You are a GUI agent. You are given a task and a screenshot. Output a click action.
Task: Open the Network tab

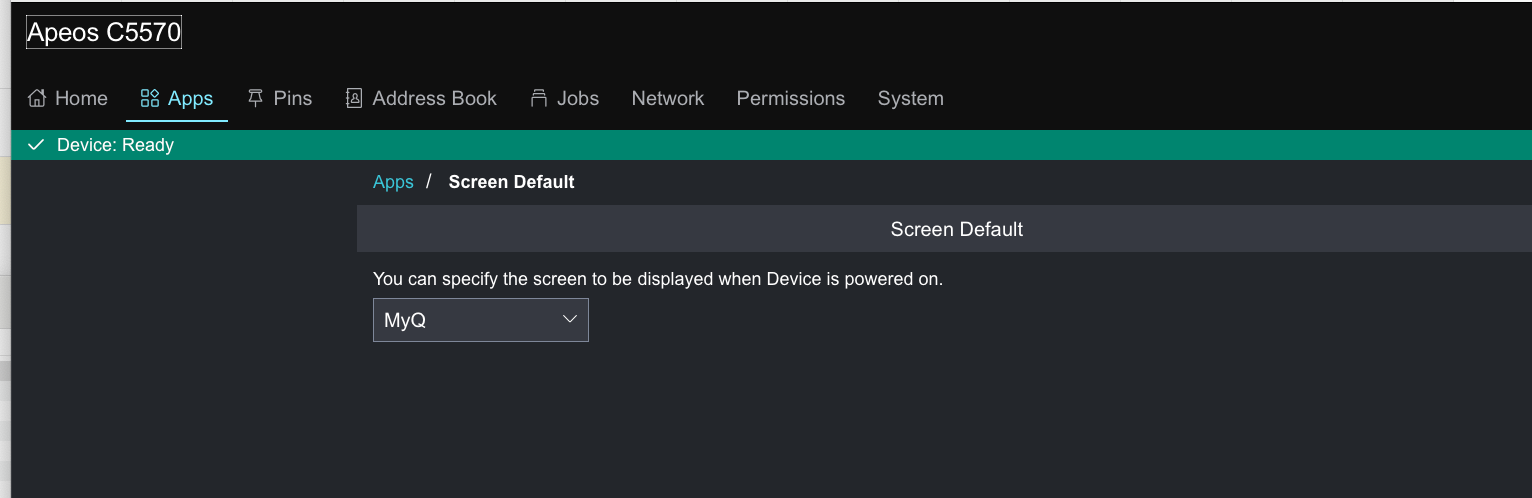[x=668, y=98]
